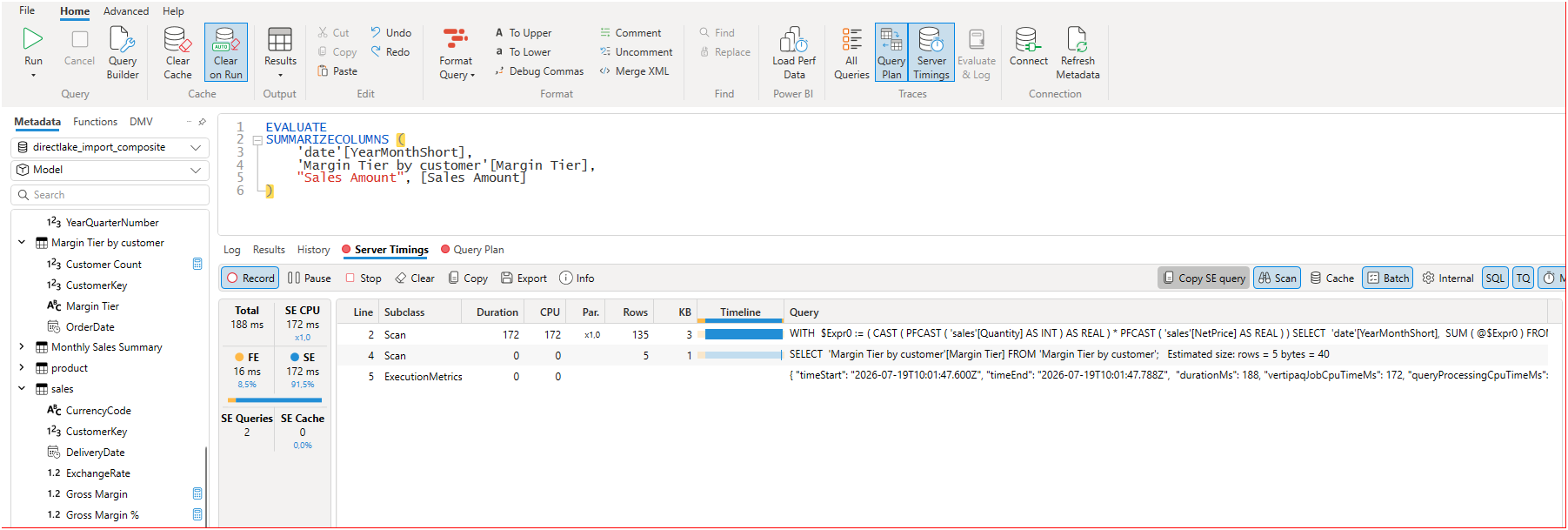Toggle Clear on Run

226,53
